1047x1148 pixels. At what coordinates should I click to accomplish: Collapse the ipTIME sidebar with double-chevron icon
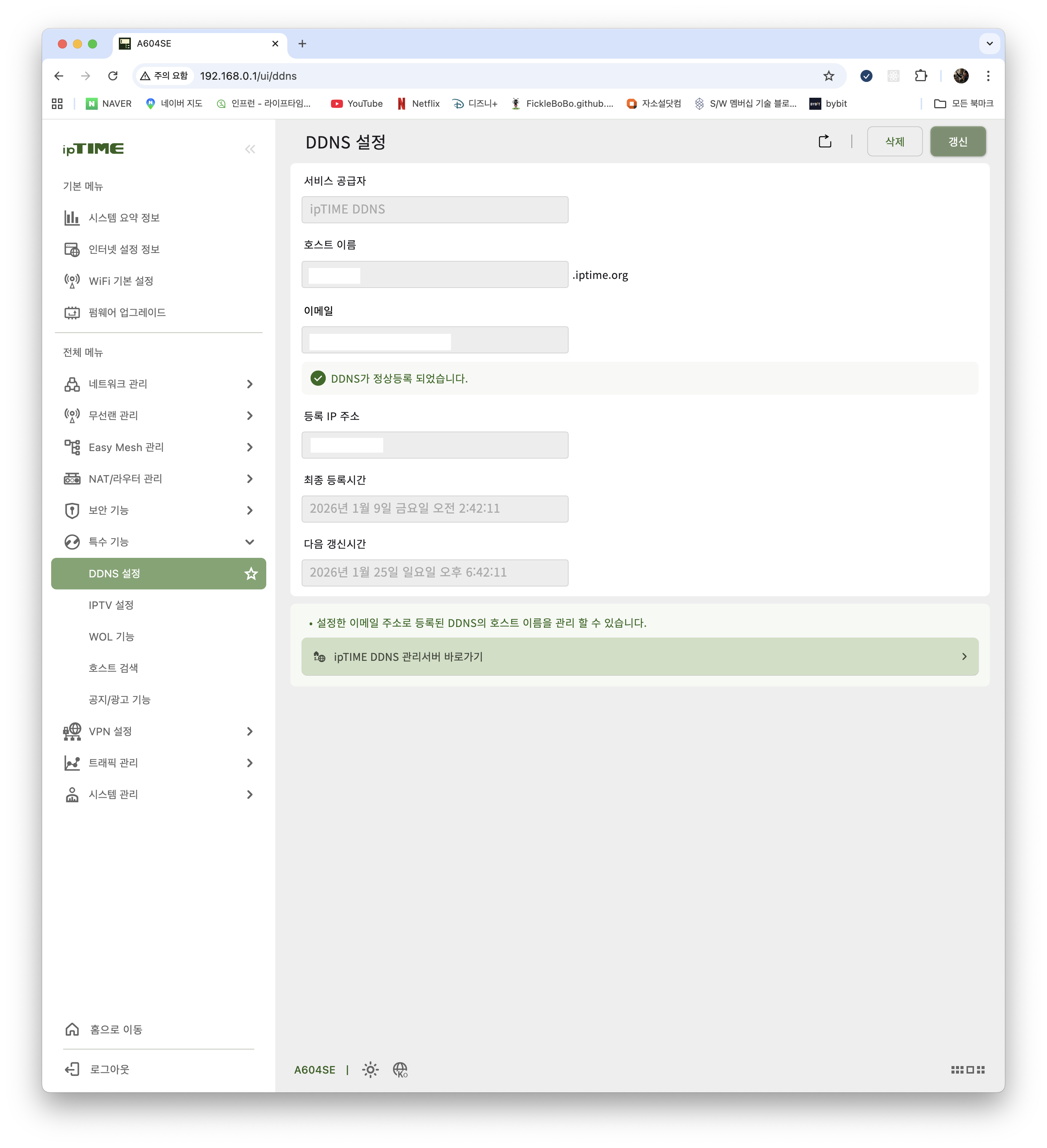click(x=249, y=149)
